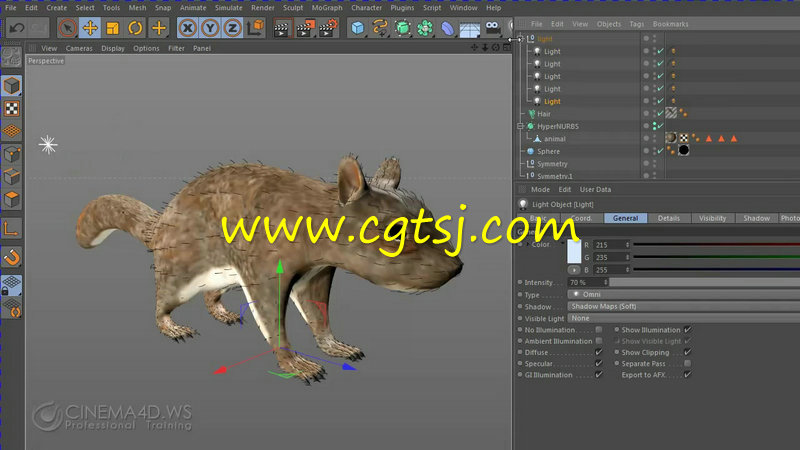Add a Cube primitive object
The height and width of the screenshot is (450, 800).
(358, 28)
